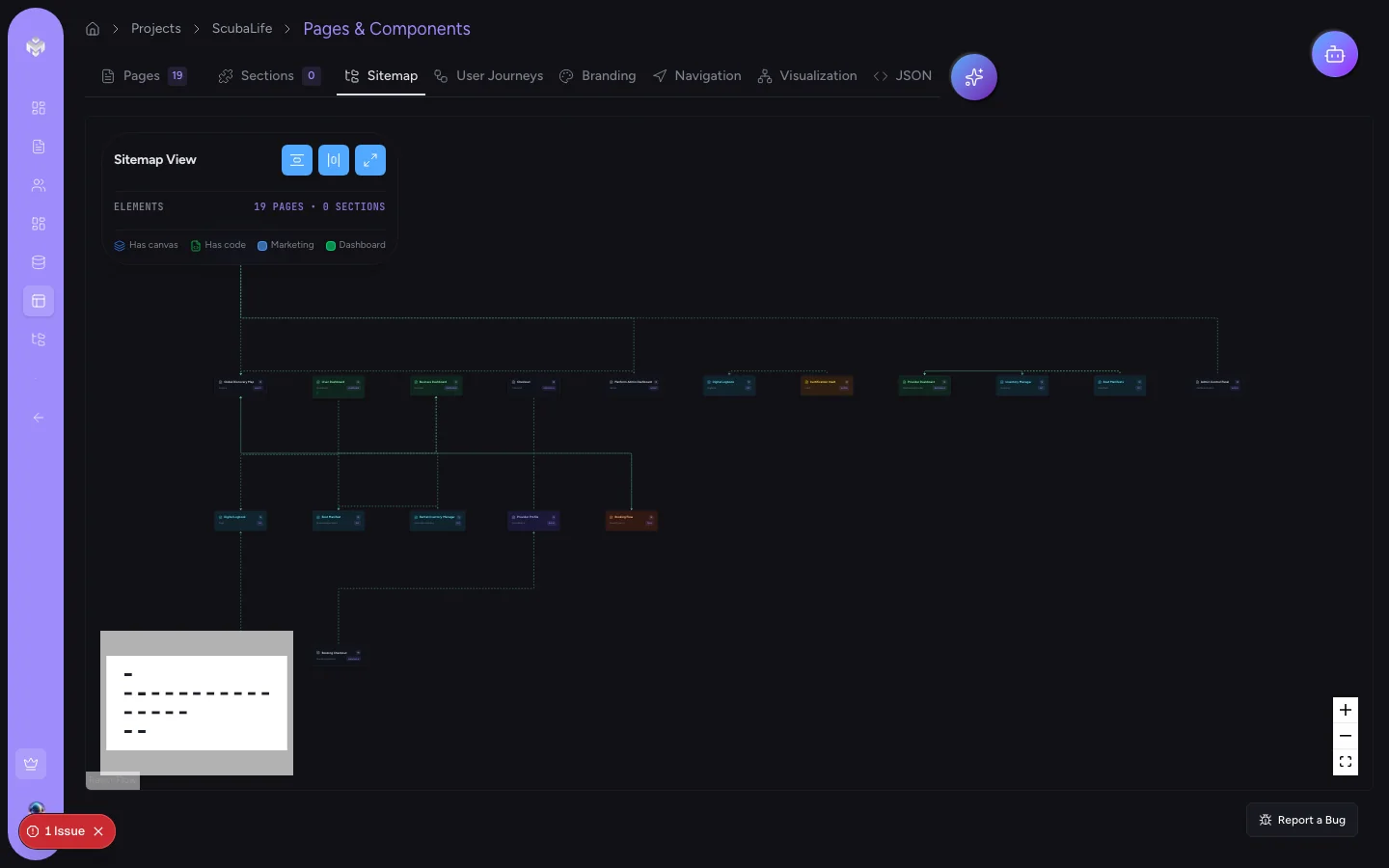Go to home via breadcrumb icon
The image size is (1389, 868).
pos(93,29)
